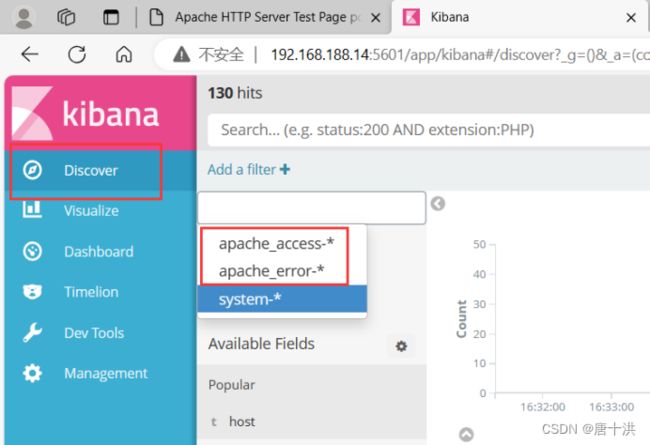The height and width of the screenshot is (445, 650).
Task: Collapse the fields sidebar arrow
Action: [x=438, y=204]
